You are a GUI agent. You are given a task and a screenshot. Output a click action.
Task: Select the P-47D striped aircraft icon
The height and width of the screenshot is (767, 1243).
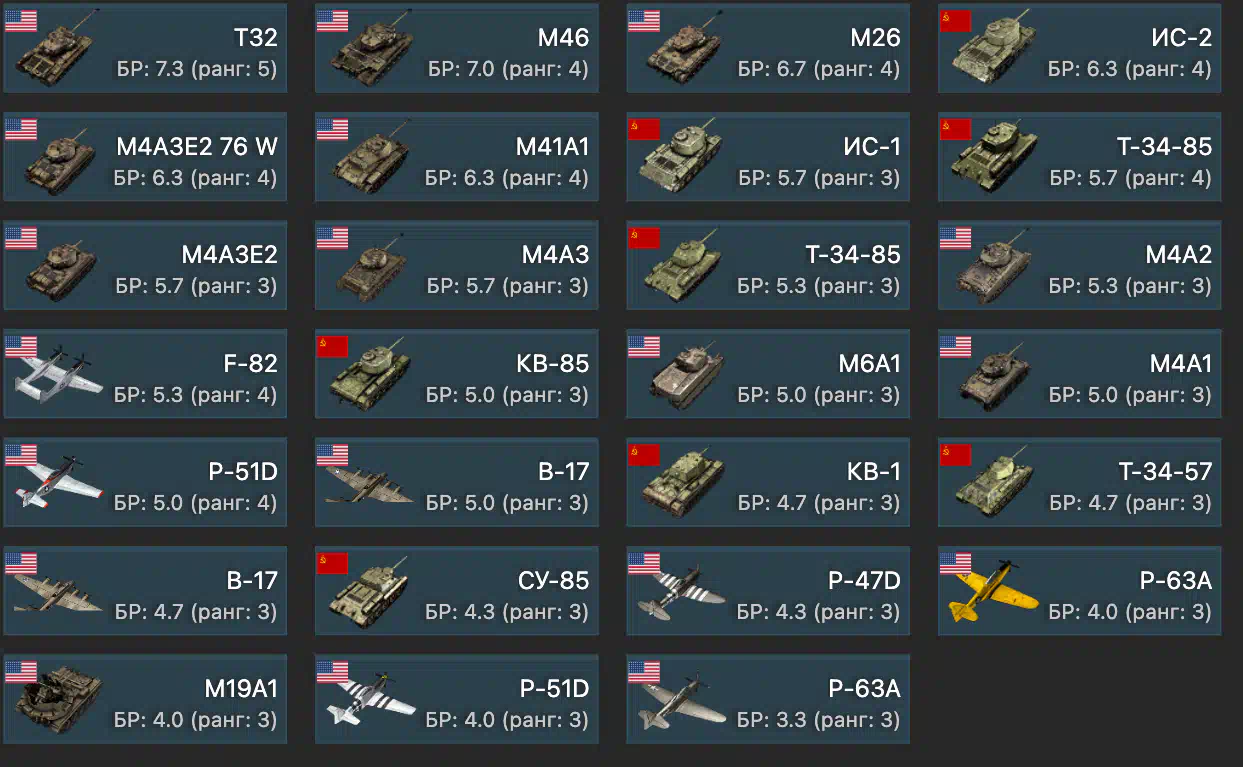(x=680, y=592)
